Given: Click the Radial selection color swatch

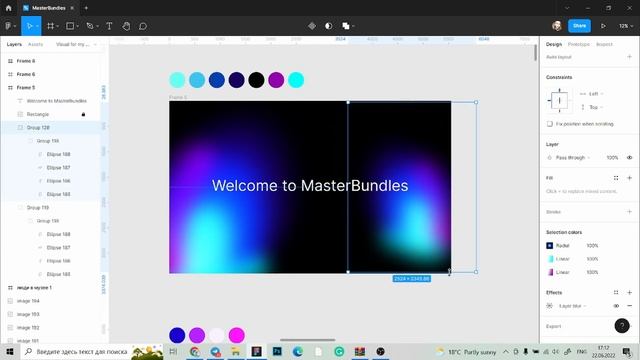Looking at the screenshot, I should [x=549, y=246].
